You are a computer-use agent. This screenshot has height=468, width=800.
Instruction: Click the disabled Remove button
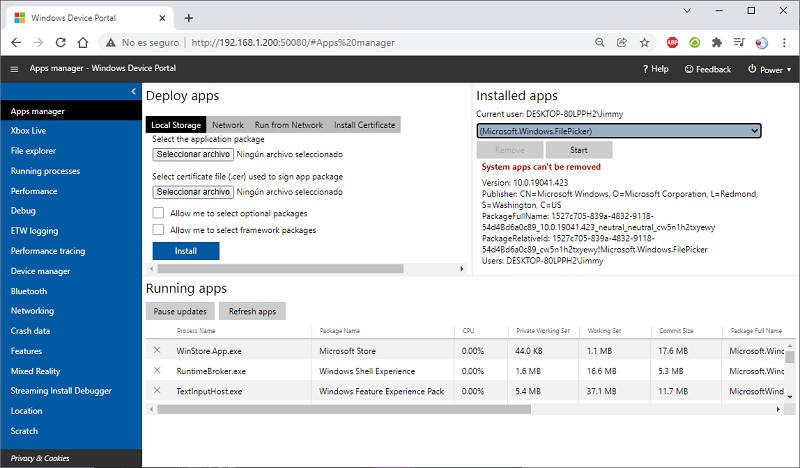[510, 150]
